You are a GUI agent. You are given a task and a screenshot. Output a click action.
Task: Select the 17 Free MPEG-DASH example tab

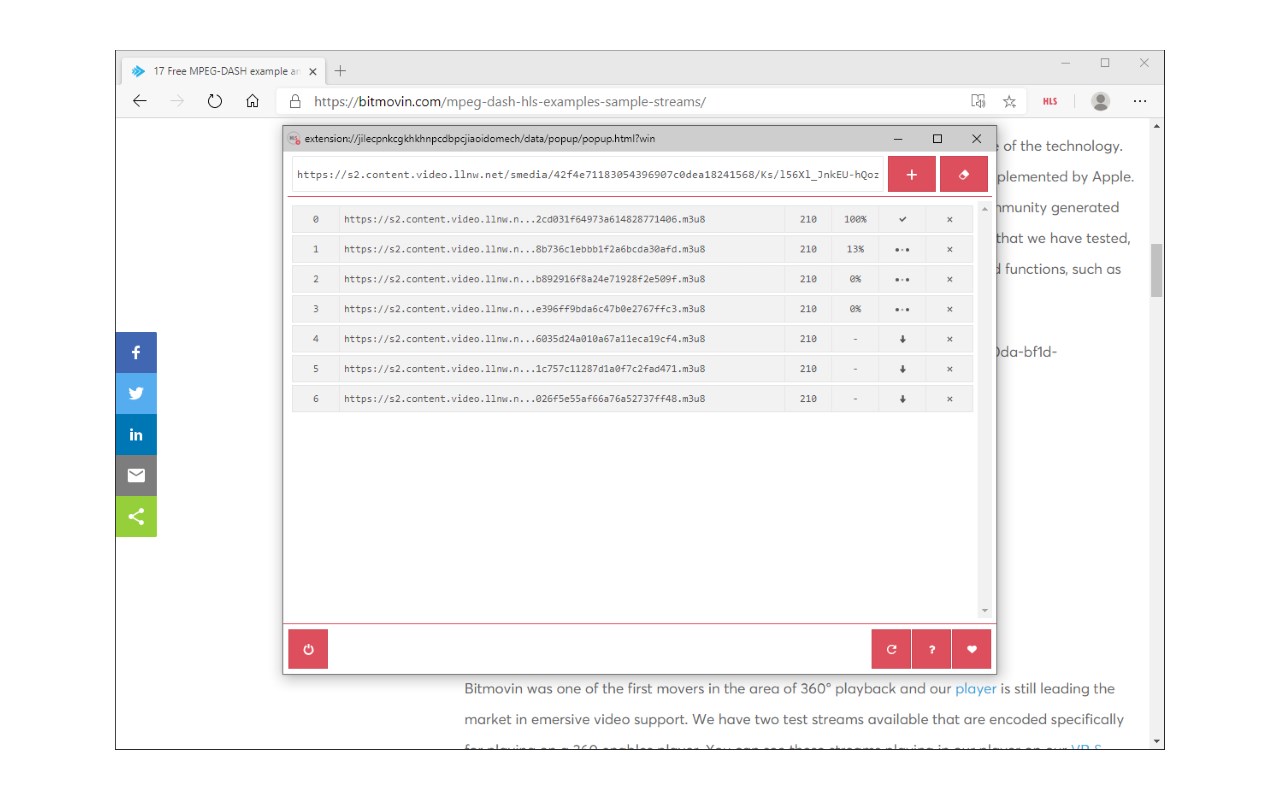point(222,71)
